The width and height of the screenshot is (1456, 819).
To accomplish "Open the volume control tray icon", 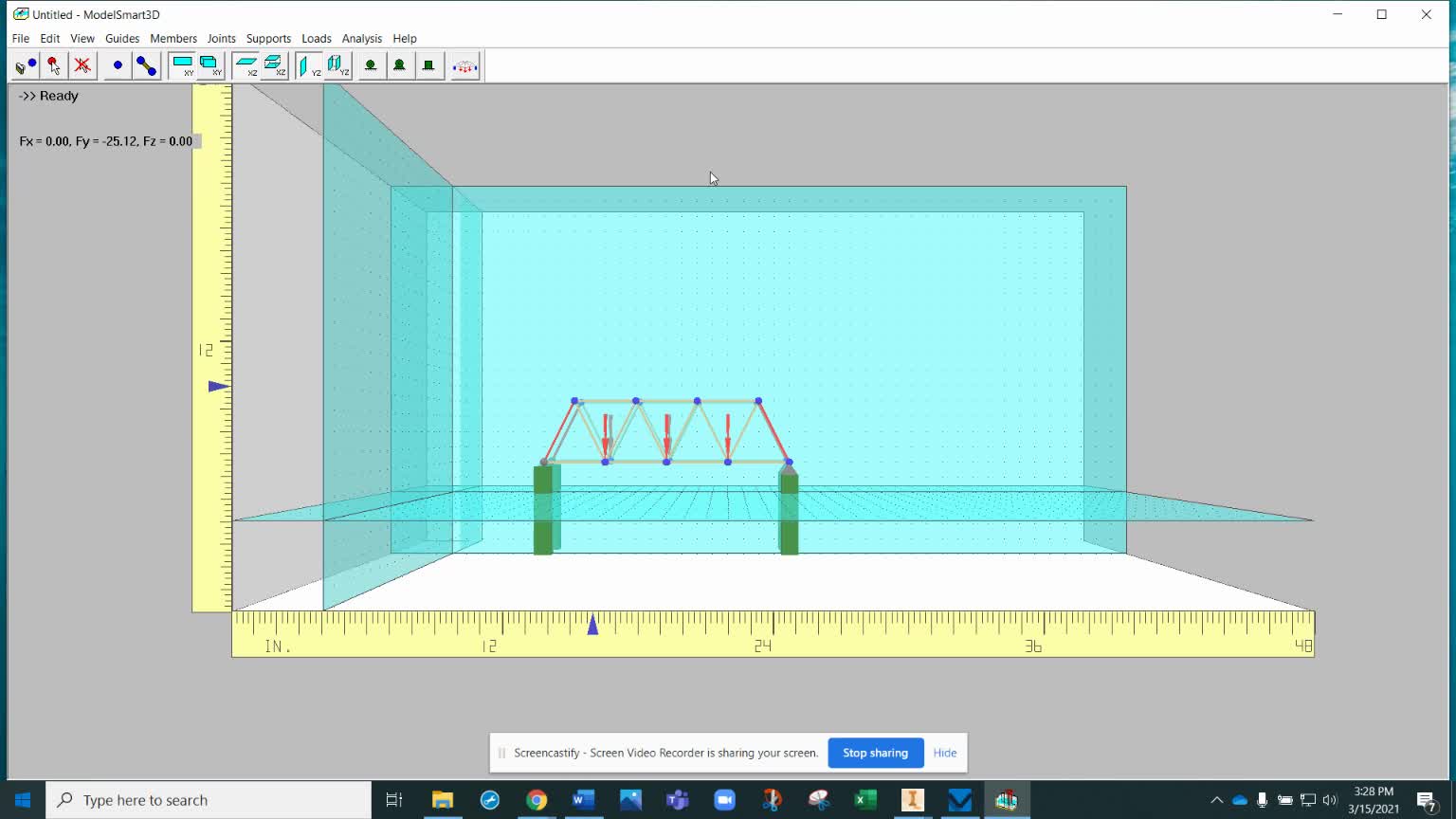I will [1330, 800].
